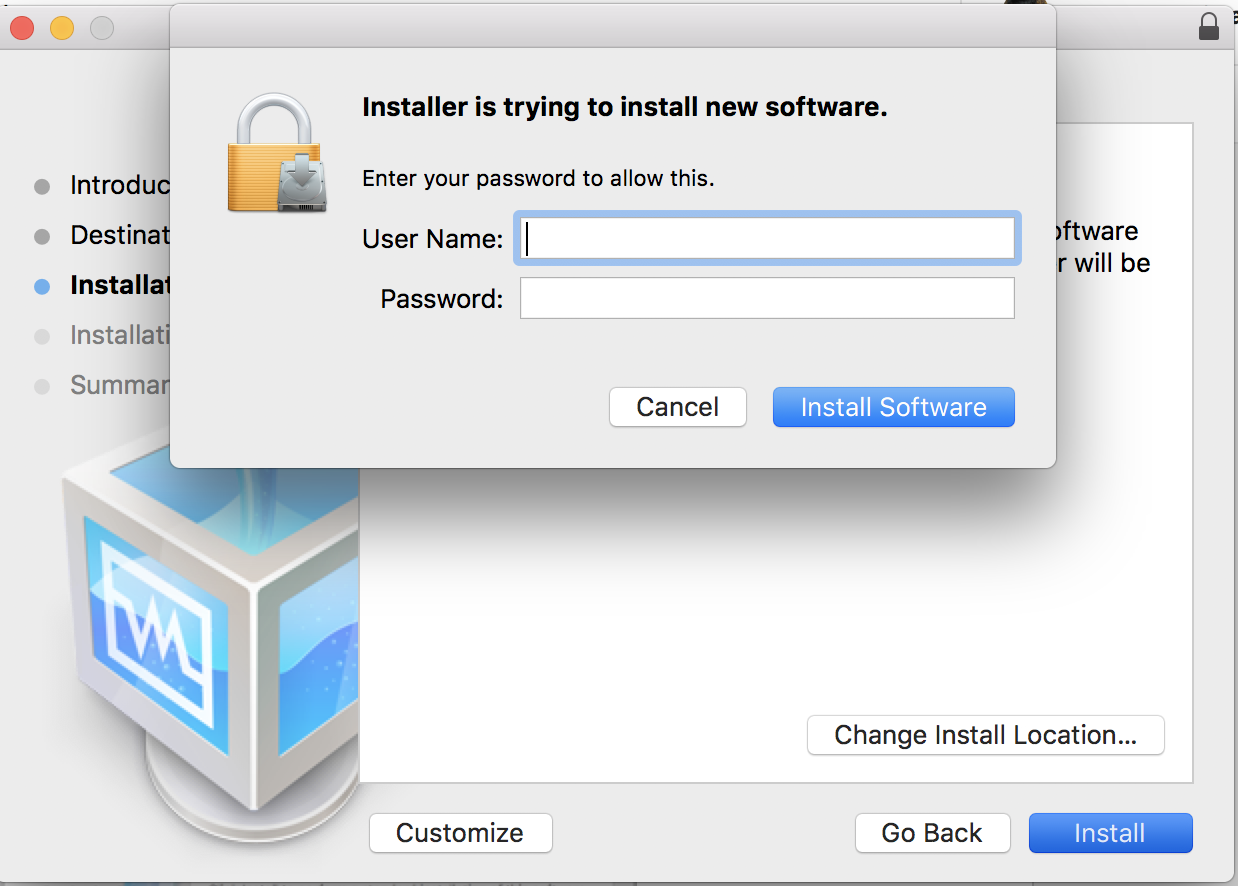Click the gray dot beside Destination step
This screenshot has width=1238, height=886.
coord(42,235)
